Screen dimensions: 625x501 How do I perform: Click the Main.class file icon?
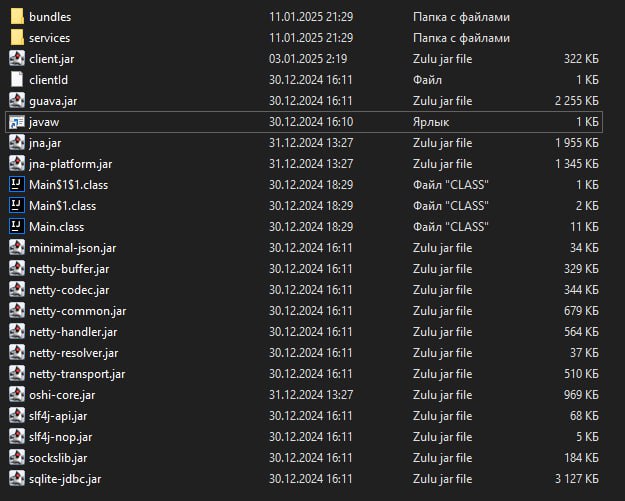tap(16, 227)
